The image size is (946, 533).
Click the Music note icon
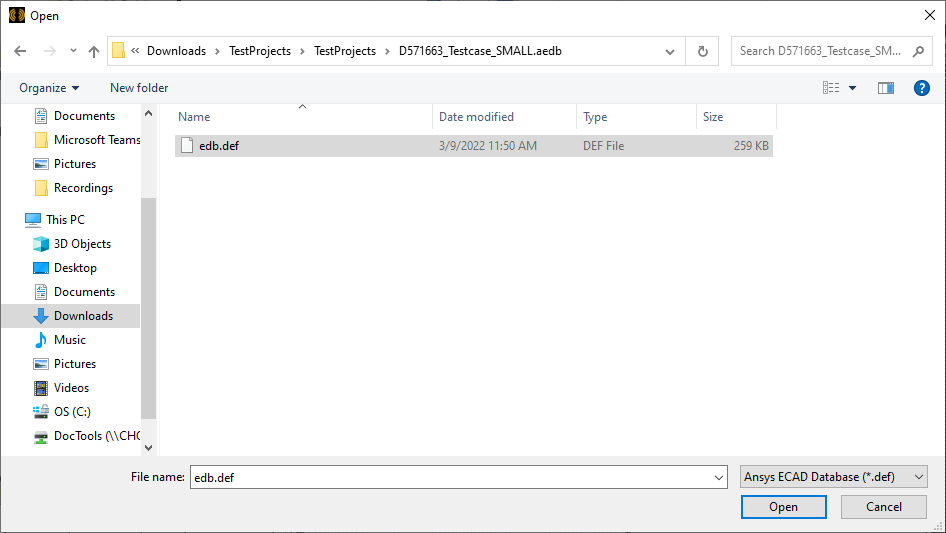click(x=40, y=340)
